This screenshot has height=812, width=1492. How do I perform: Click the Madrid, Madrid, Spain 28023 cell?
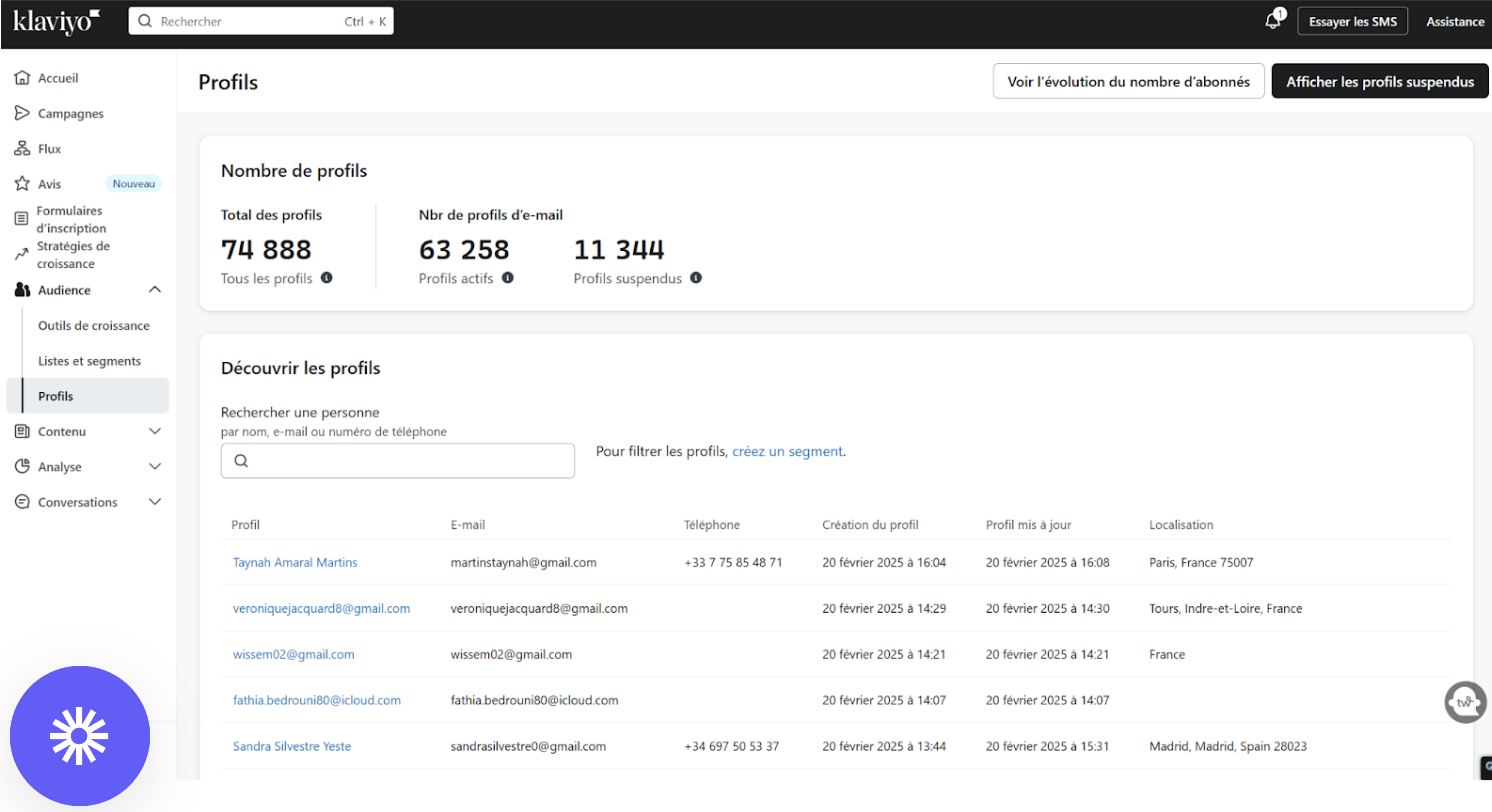pos(1228,746)
